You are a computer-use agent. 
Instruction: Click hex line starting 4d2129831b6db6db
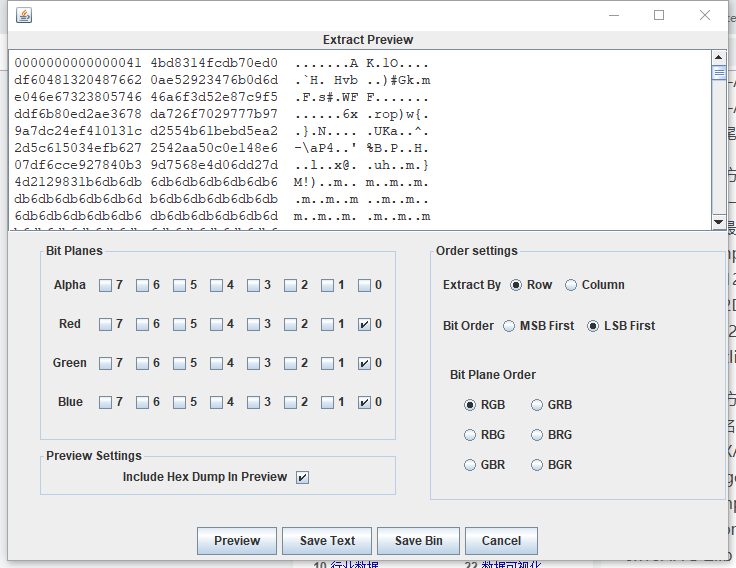coord(221,182)
